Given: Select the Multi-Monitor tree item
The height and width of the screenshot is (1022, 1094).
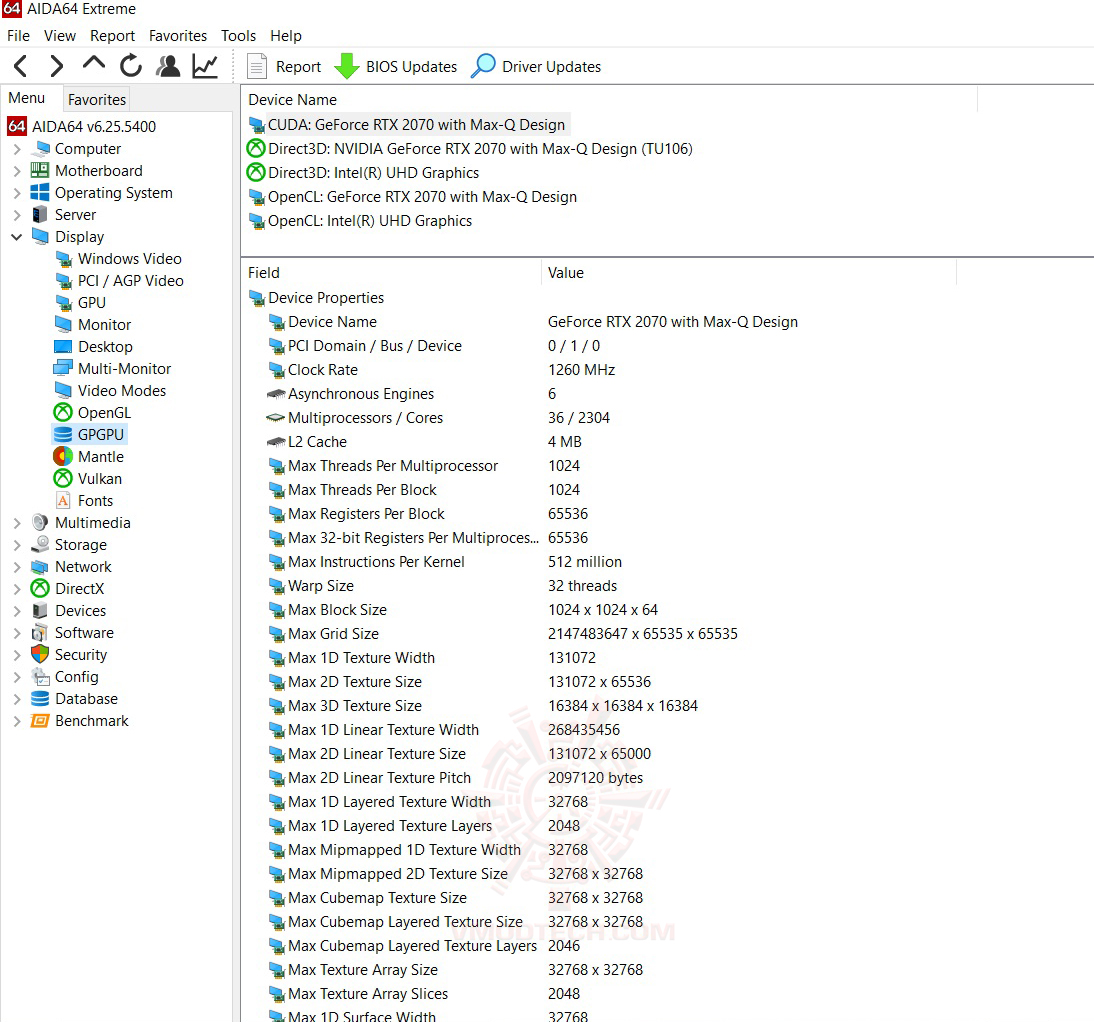Looking at the screenshot, I should (112, 369).
